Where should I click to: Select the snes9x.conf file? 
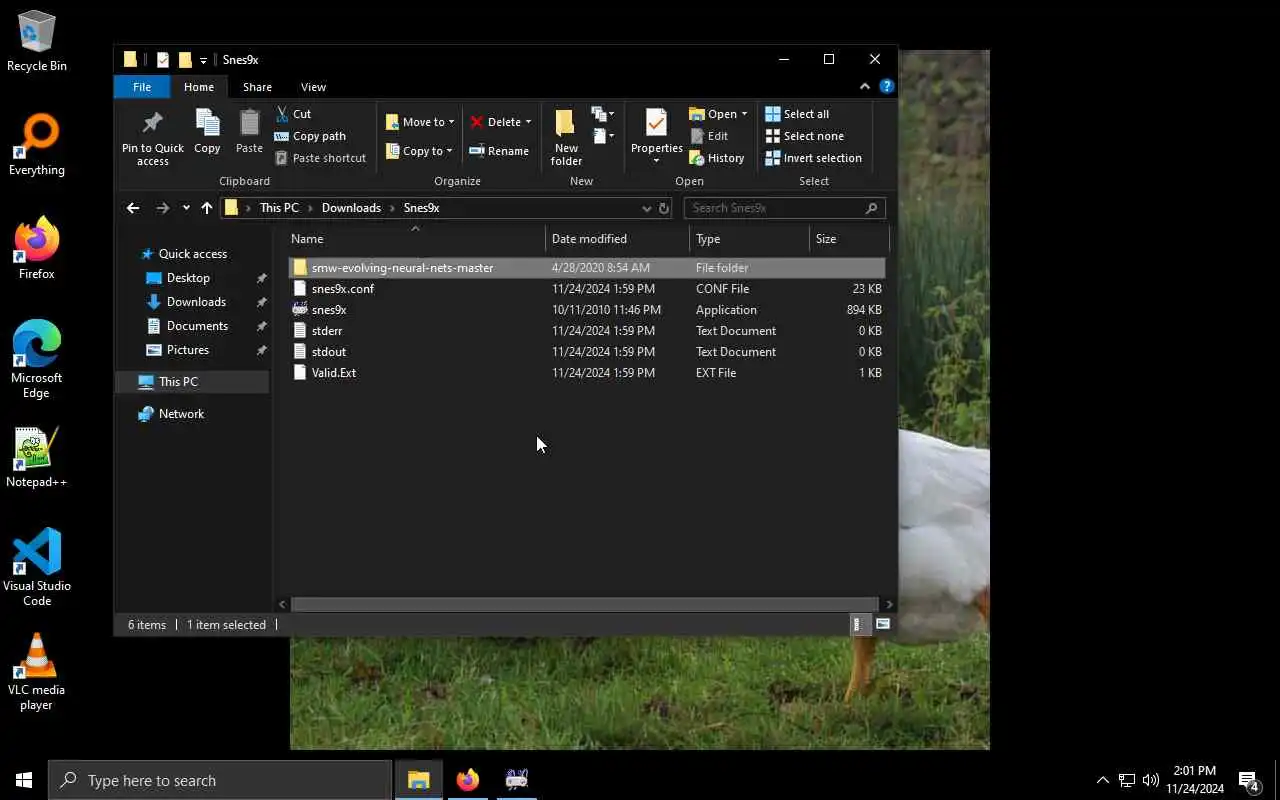click(x=587, y=289)
